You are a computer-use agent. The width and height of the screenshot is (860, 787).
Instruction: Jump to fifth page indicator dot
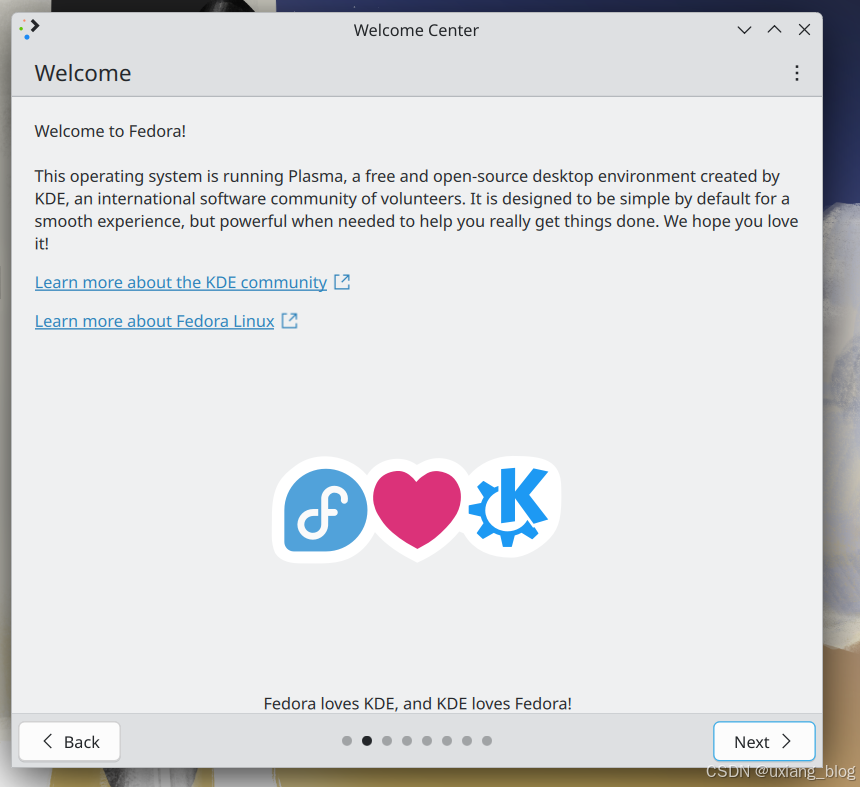coord(427,741)
